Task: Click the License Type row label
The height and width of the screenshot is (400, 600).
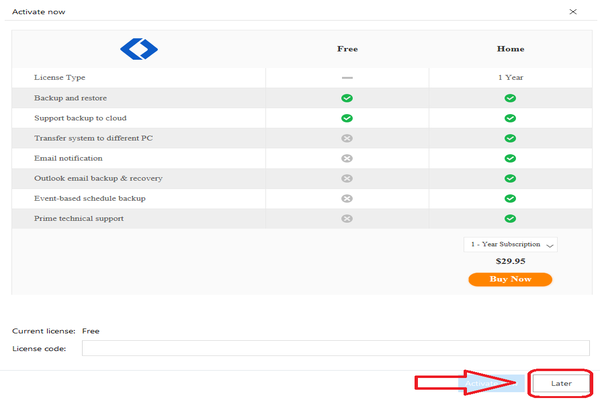Action: click(x=60, y=78)
